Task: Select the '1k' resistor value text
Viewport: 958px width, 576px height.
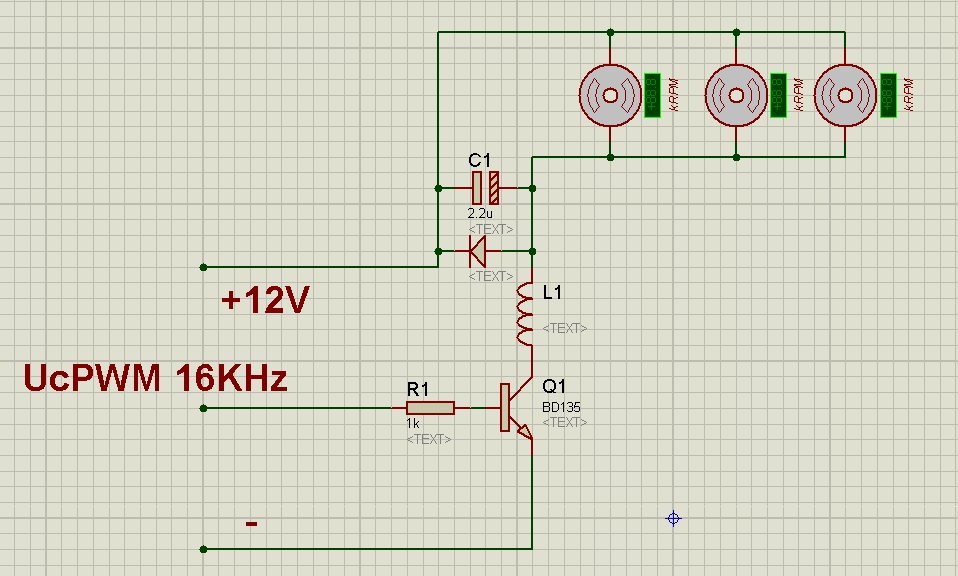Action: pyautogui.click(x=412, y=423)
